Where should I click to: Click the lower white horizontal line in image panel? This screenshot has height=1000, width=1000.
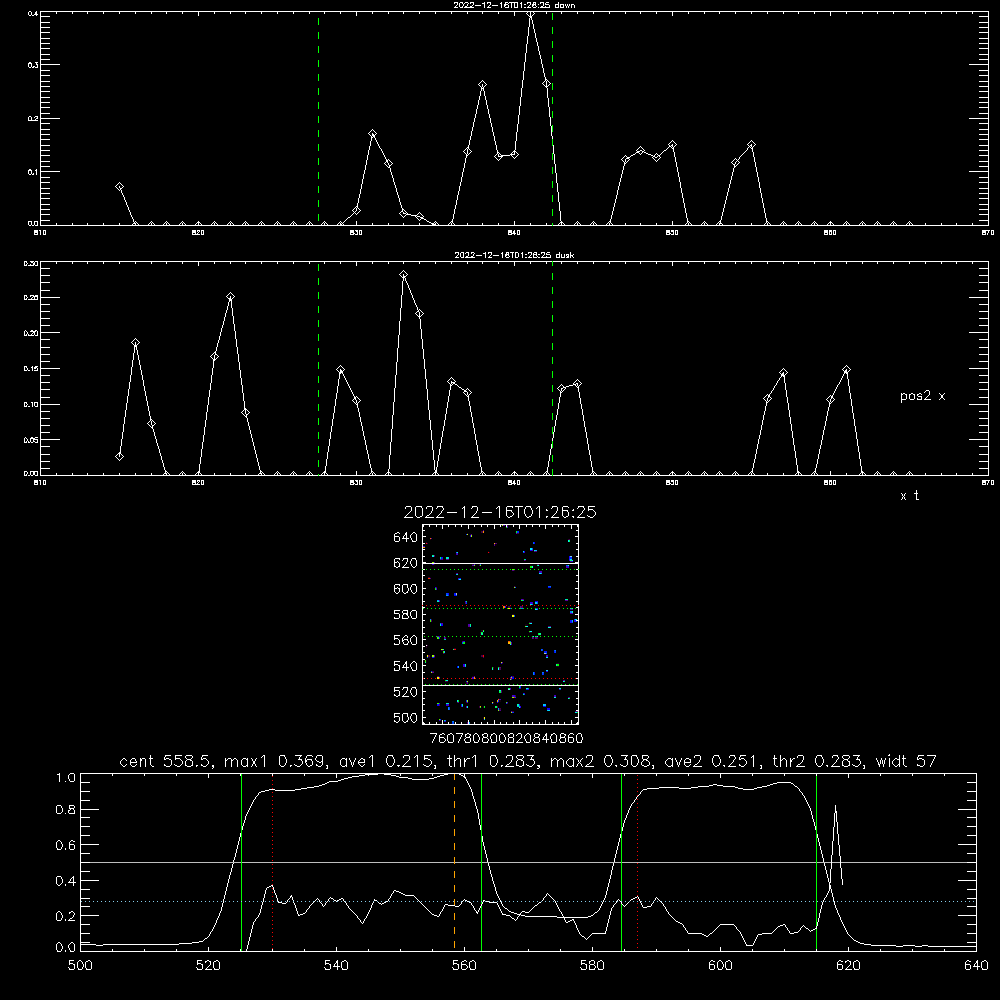click(x=500, y=685)
